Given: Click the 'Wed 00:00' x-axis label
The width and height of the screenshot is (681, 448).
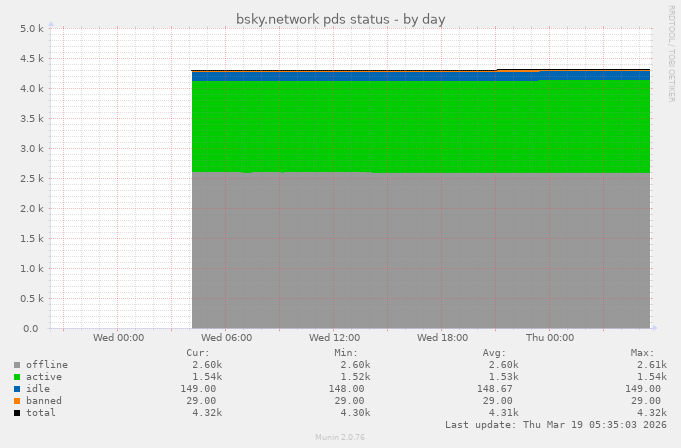Looking at the screenshot, I should pos(119,338).
